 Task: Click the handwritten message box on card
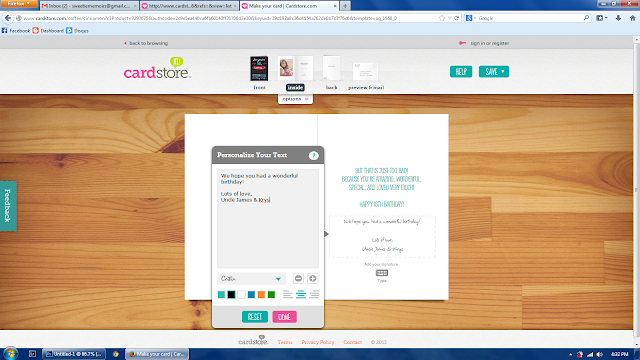point(382,237)
